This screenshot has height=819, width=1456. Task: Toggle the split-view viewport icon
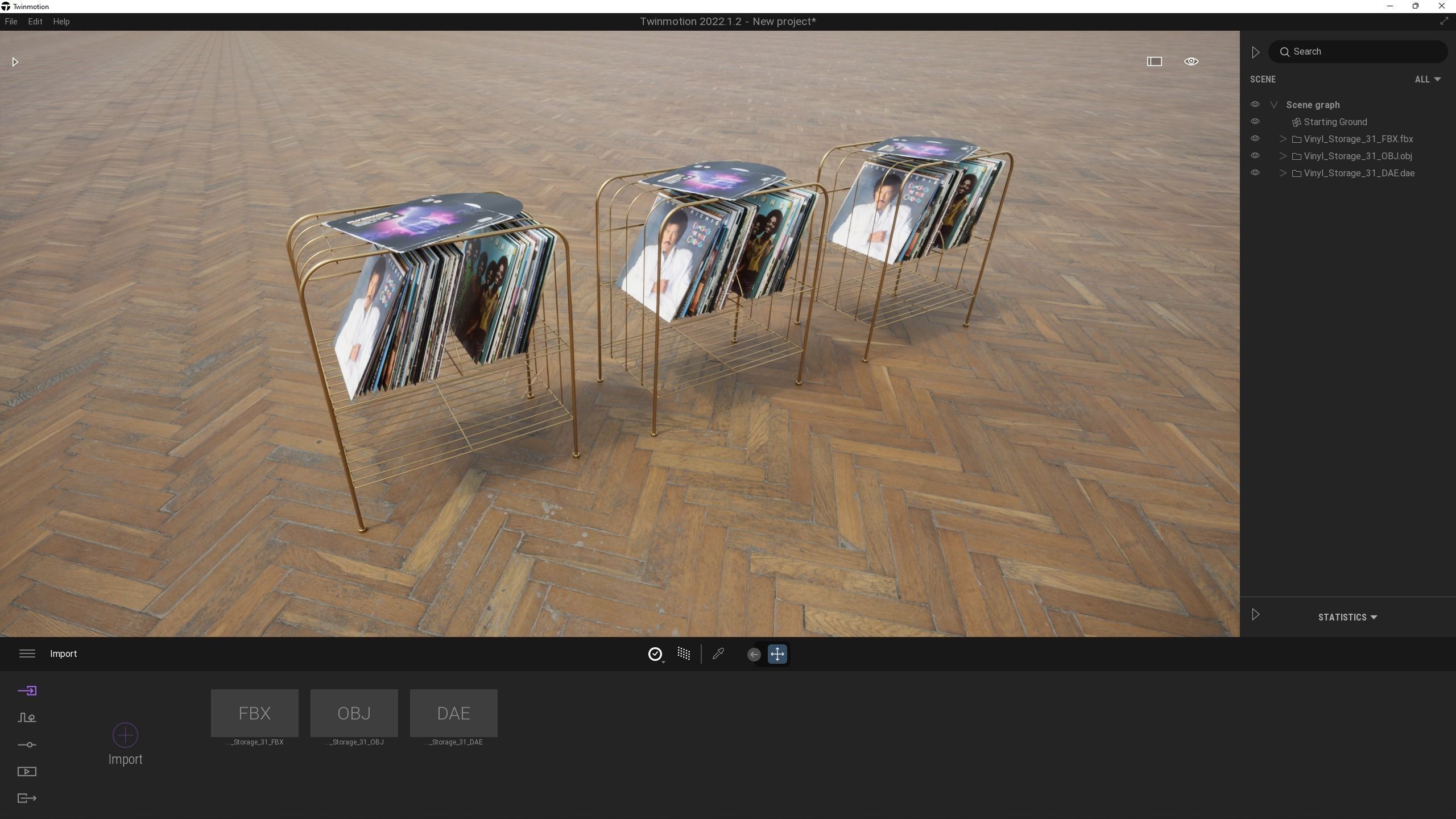1154,61
